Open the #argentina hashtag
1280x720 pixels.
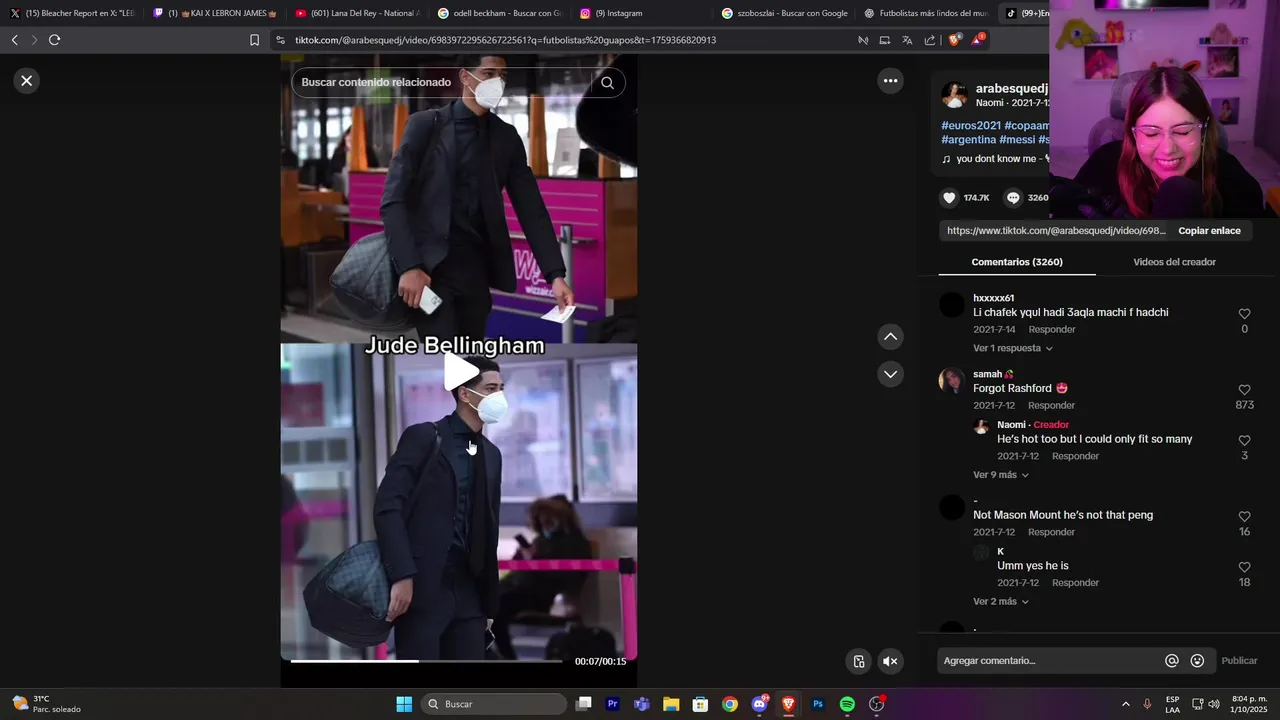point(968,140)
